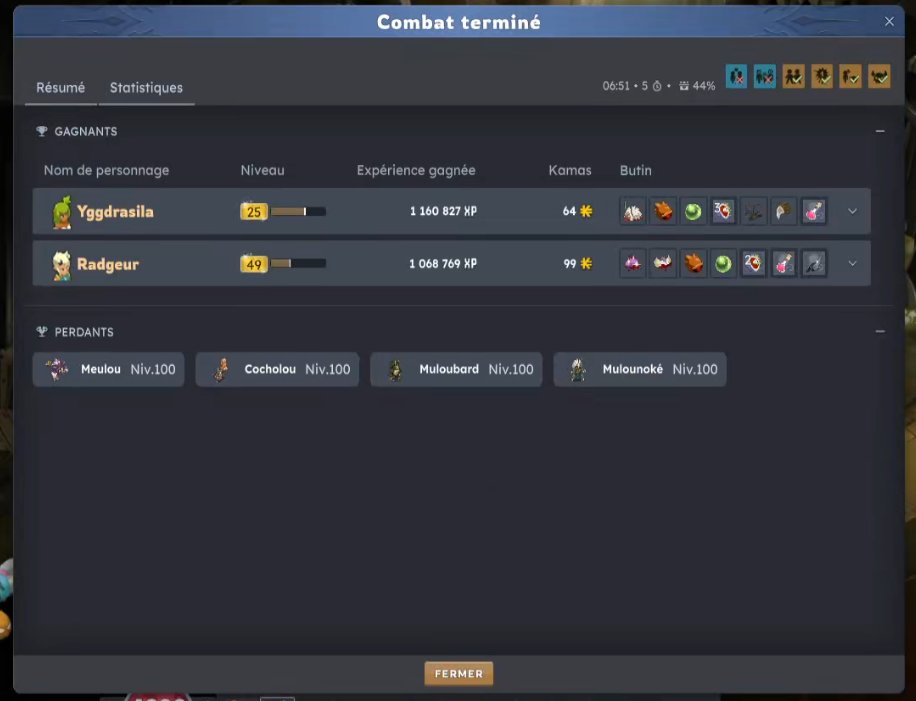Click Radgeur's kamas coin icon
The image size is (916, 701).
[x=586, y=263]
